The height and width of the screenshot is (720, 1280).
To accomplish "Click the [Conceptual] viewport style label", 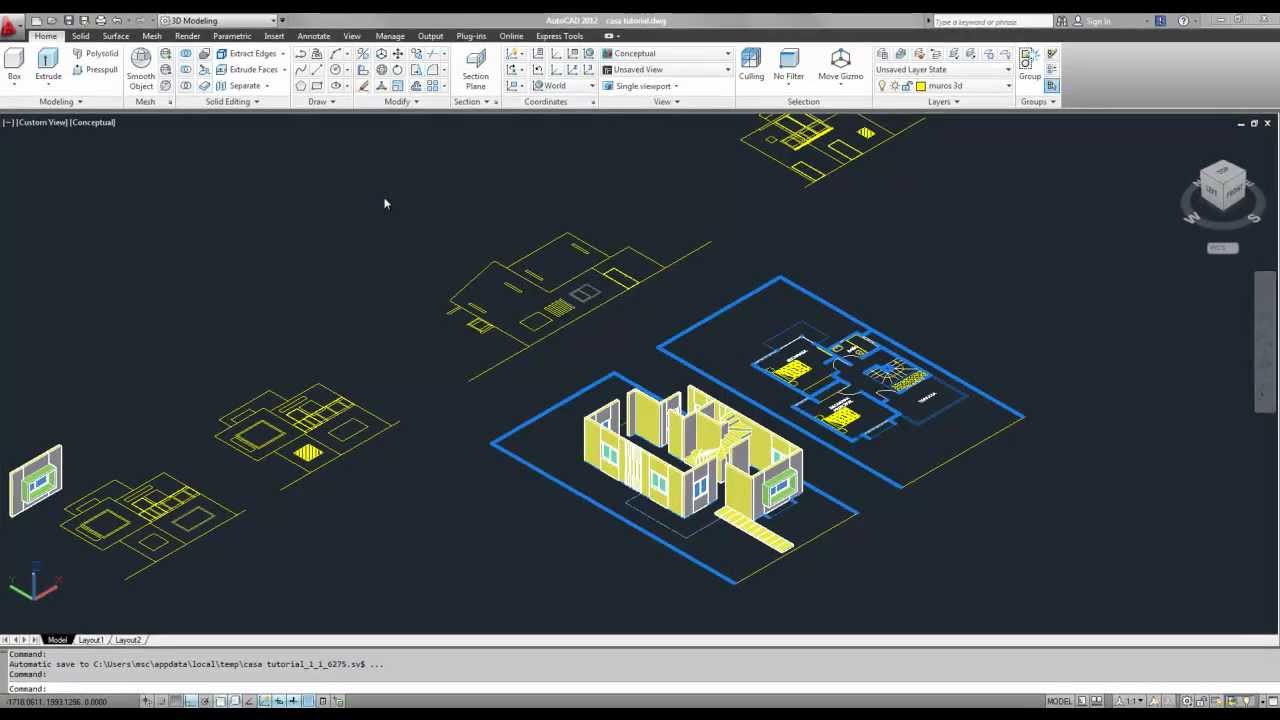I will tap(92, 122).
